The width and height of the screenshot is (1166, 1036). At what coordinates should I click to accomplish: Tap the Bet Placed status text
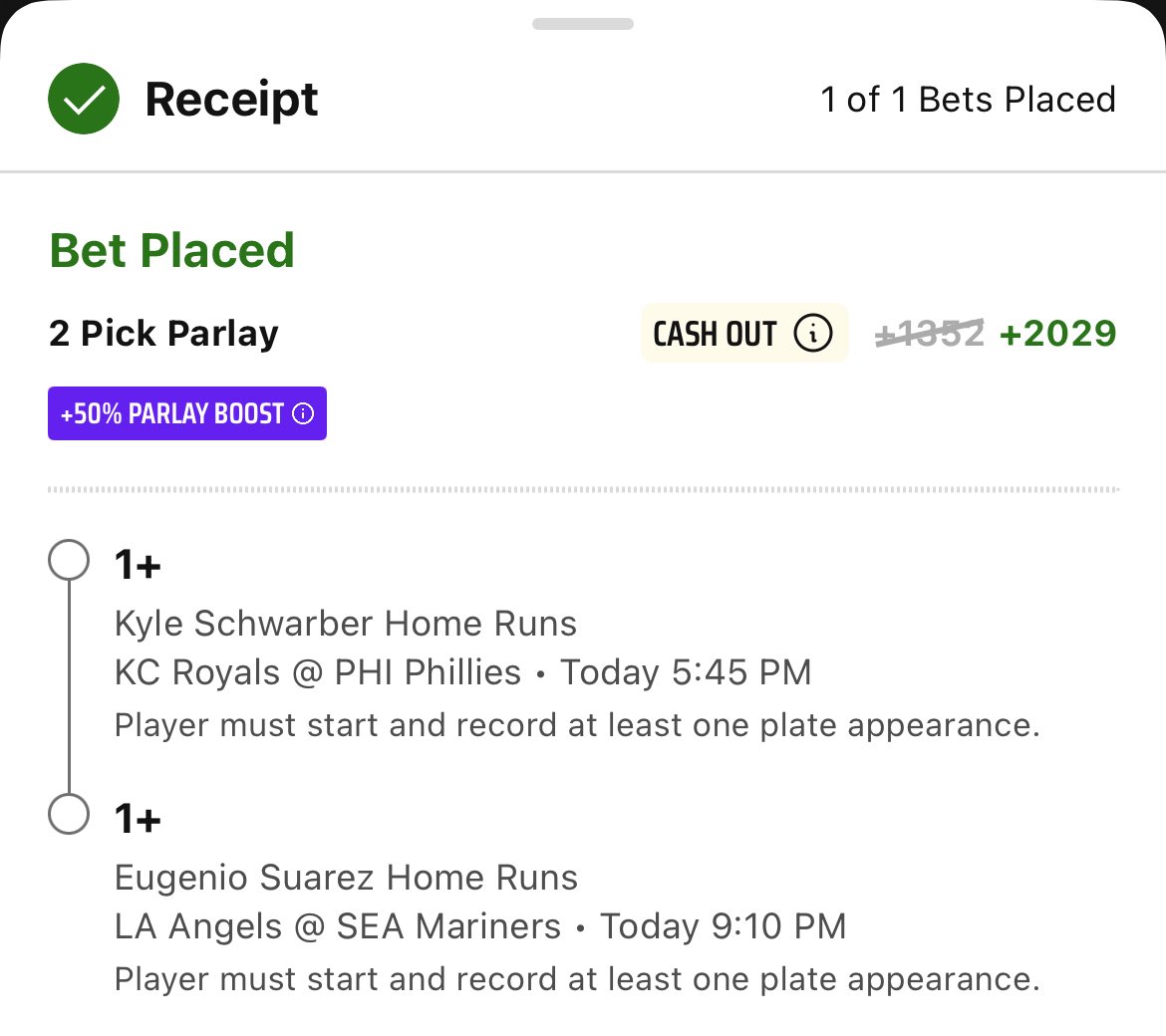click(x=171, y=250)
